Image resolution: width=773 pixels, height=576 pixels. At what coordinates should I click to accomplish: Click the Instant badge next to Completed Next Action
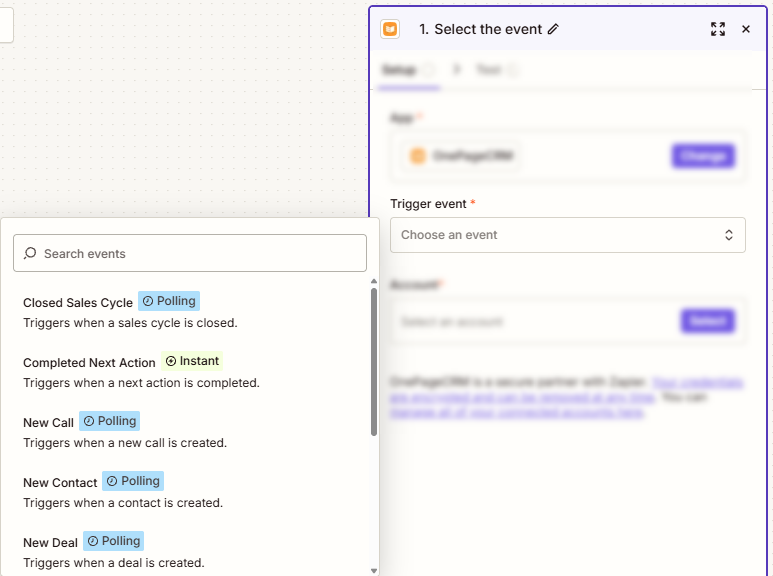click(192, 361)
